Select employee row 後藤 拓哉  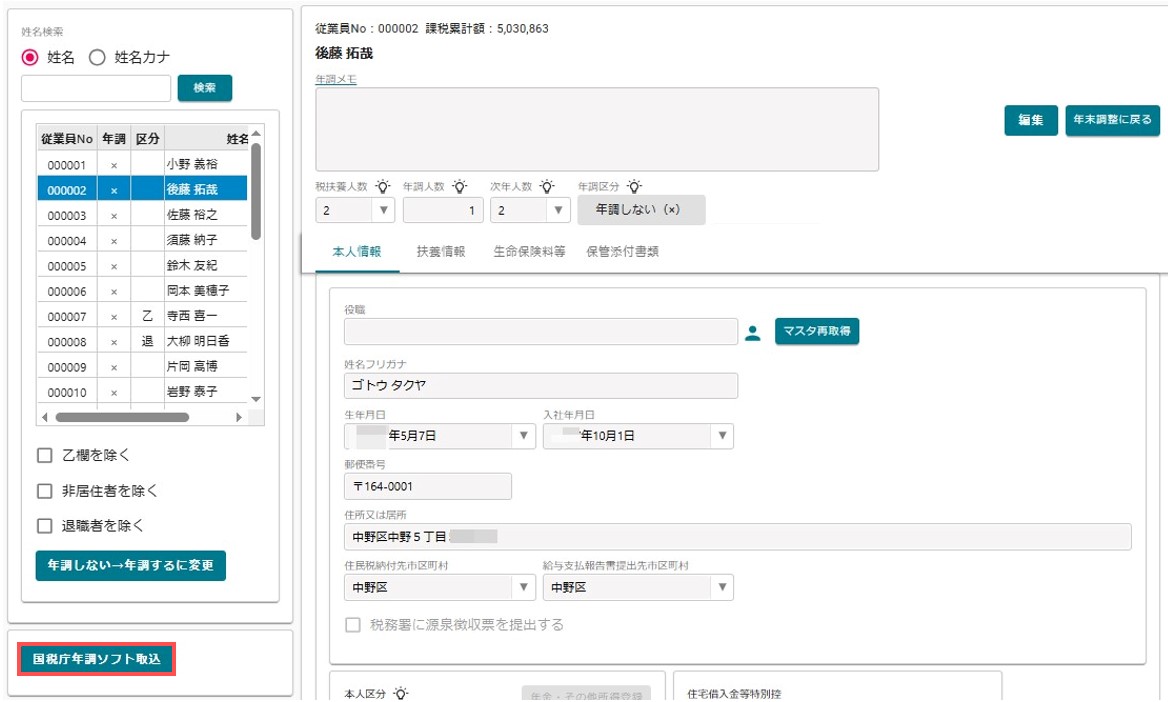pyautogui.click(x=142, y=190)
